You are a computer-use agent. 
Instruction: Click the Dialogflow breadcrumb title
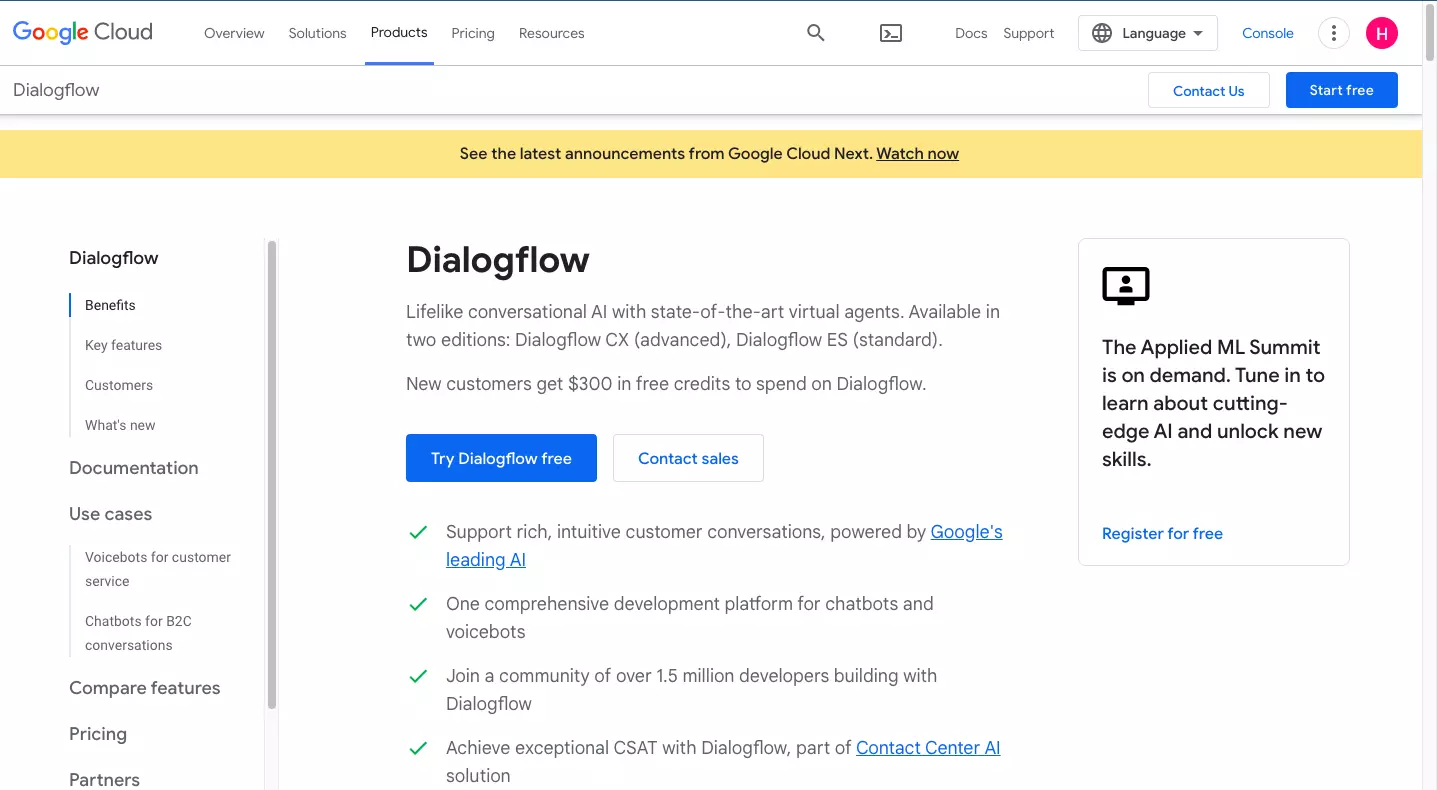coord(56,90)
